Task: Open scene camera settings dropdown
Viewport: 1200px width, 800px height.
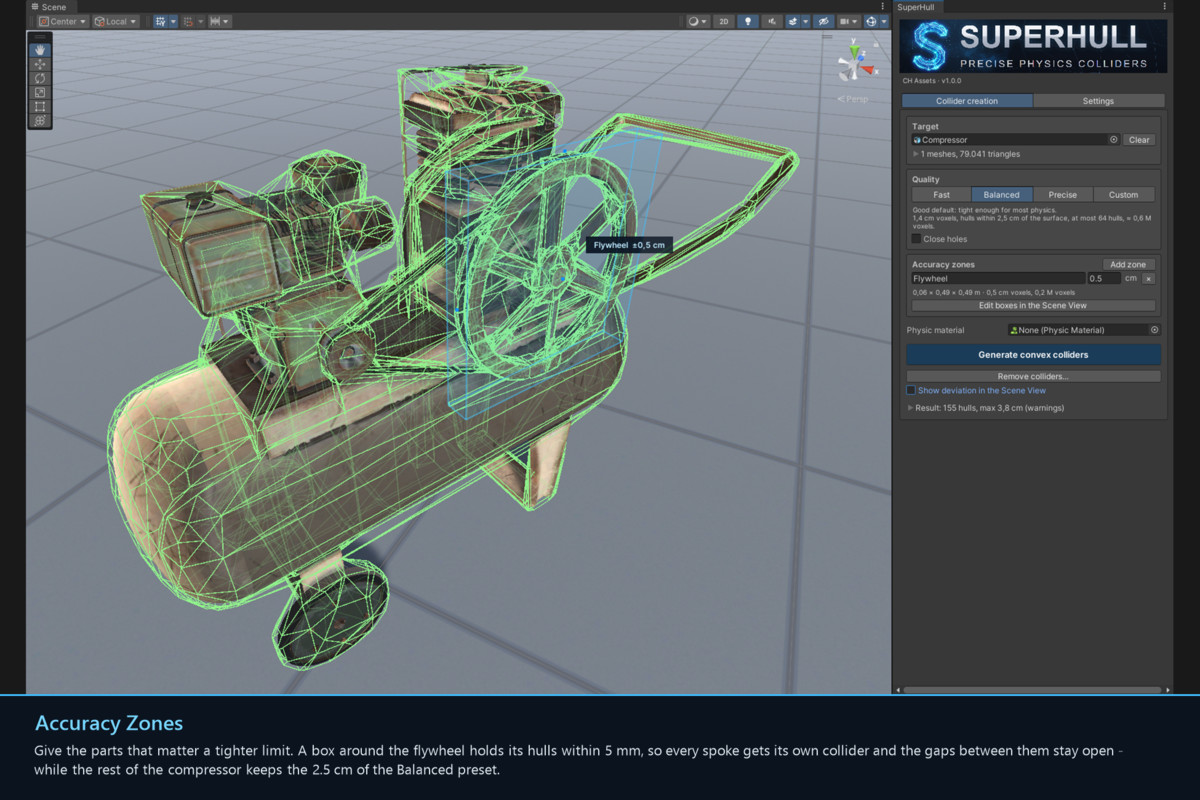Action: (849, 21)
